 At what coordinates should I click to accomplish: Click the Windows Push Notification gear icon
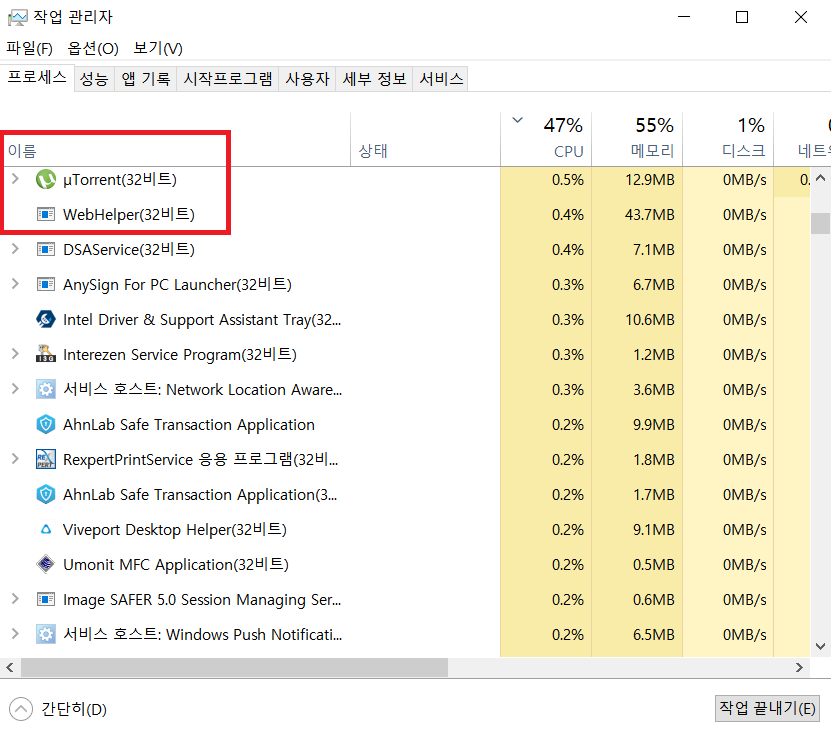(46, 634)
